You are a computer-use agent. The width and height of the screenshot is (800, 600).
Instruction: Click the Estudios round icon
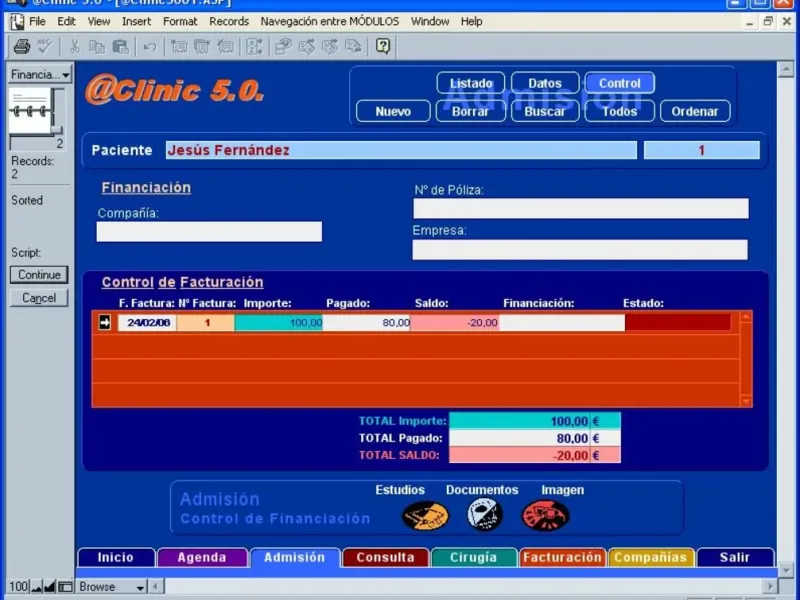pyautogui.click(x=426, y=515)
